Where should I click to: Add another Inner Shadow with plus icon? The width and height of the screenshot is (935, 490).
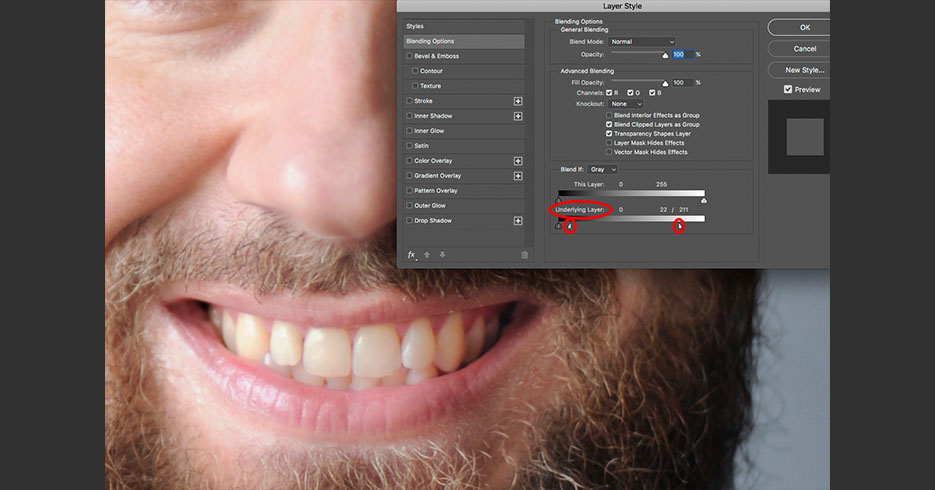click(x=518, y=116)
